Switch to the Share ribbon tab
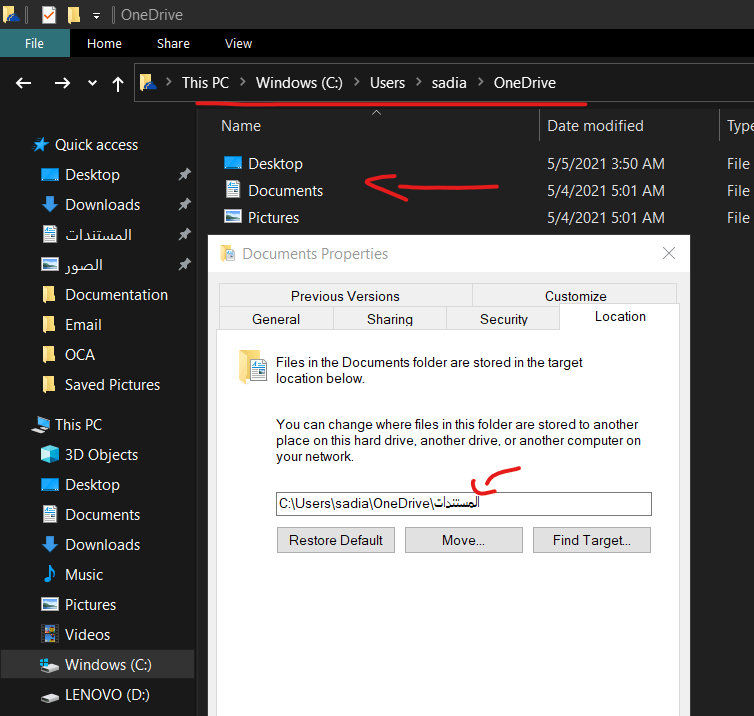 (173, 43)
